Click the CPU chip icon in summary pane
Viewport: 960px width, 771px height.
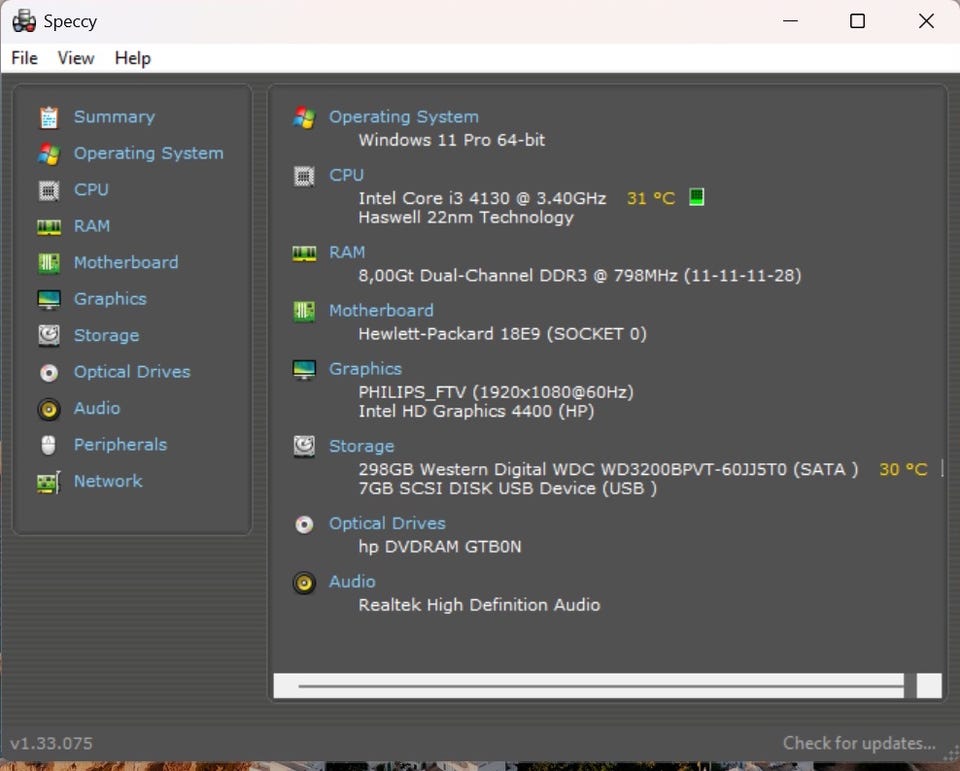[x=304, y=176]
